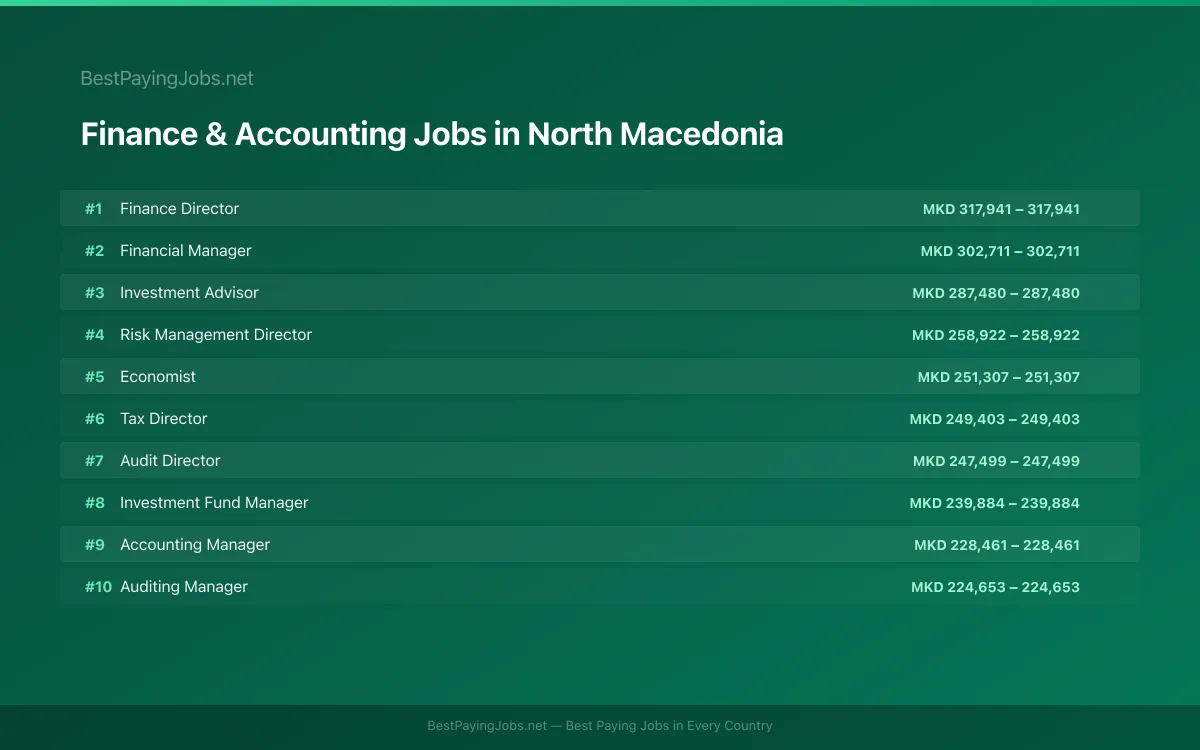Click the #9 rank number
The height and width of the screenshot is (750, 1200).
[x=94, y=545]
